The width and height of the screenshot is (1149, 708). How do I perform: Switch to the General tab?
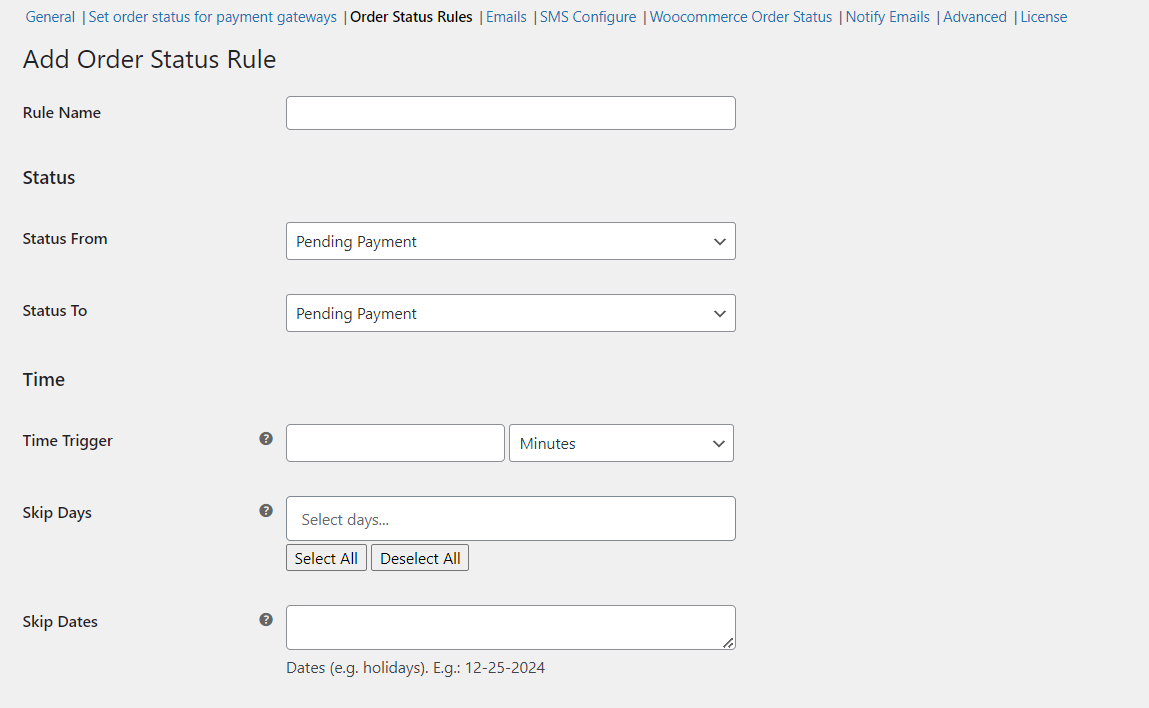(x=50, y=17)
